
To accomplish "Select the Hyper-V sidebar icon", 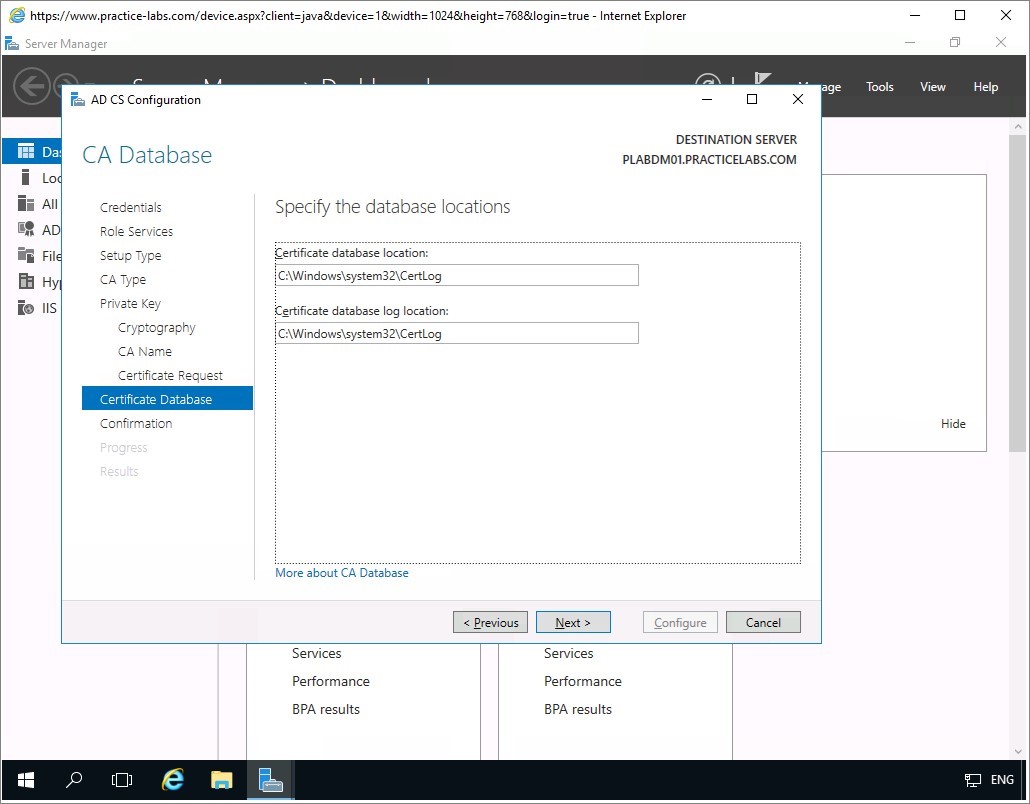I will point(26,282).
